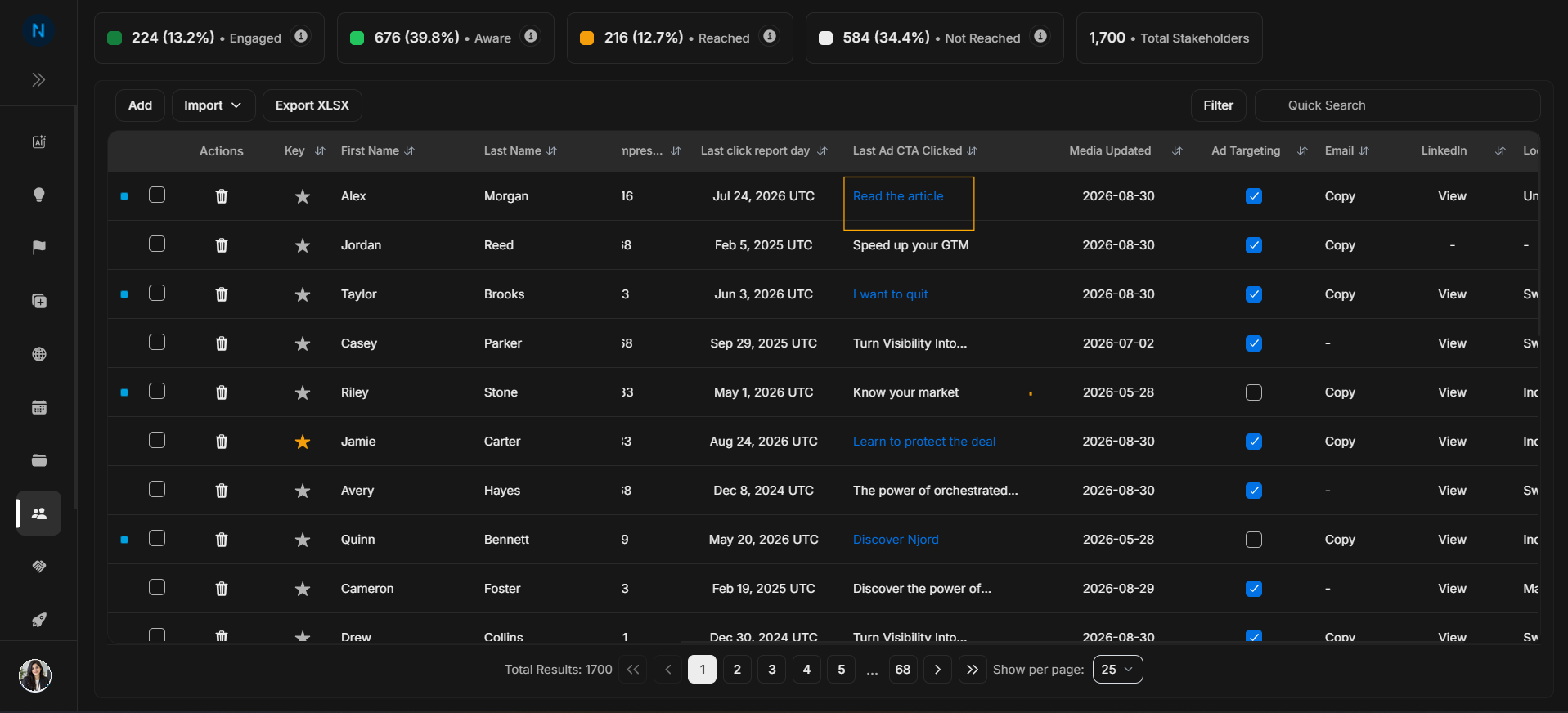1568x713 pixels.
Task: Sort by Media Updated column arrows
Action: 1177,151
